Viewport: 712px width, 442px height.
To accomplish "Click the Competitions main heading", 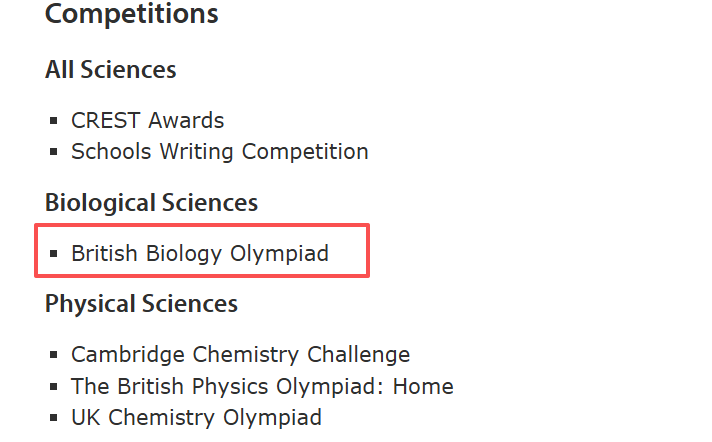I will [x=131, y=15].
